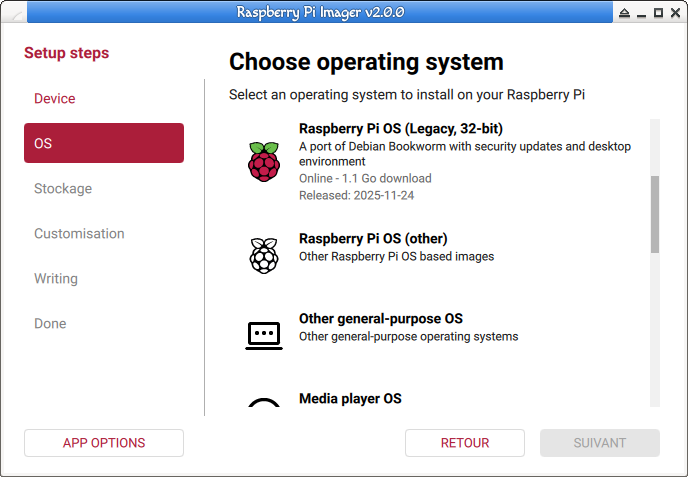Click 'Released: 2025-11-24' text
688x477 pixels.
point(356,195)
